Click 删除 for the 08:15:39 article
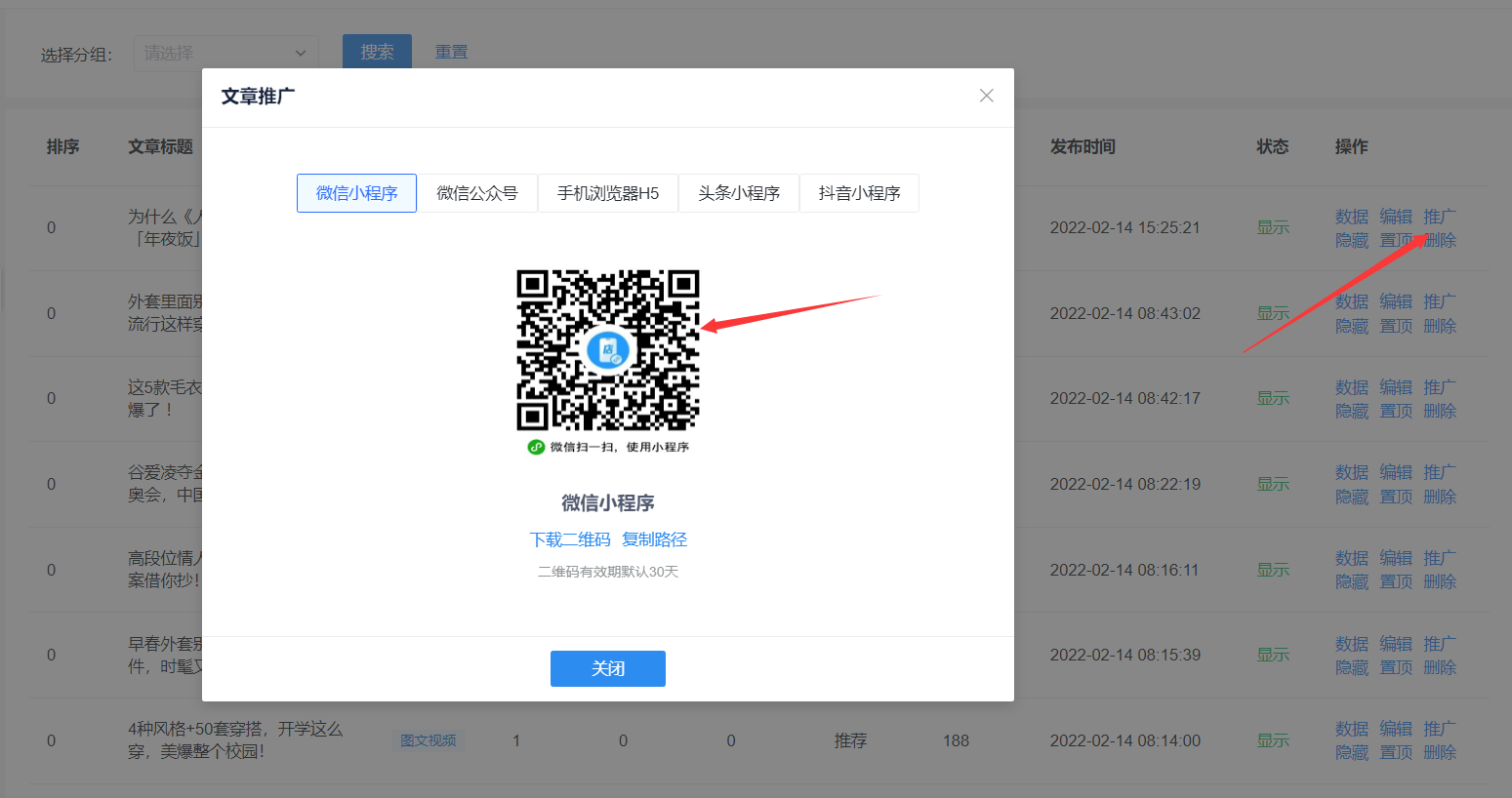The image size is (1512, 798). click(x=1440, y=667)
